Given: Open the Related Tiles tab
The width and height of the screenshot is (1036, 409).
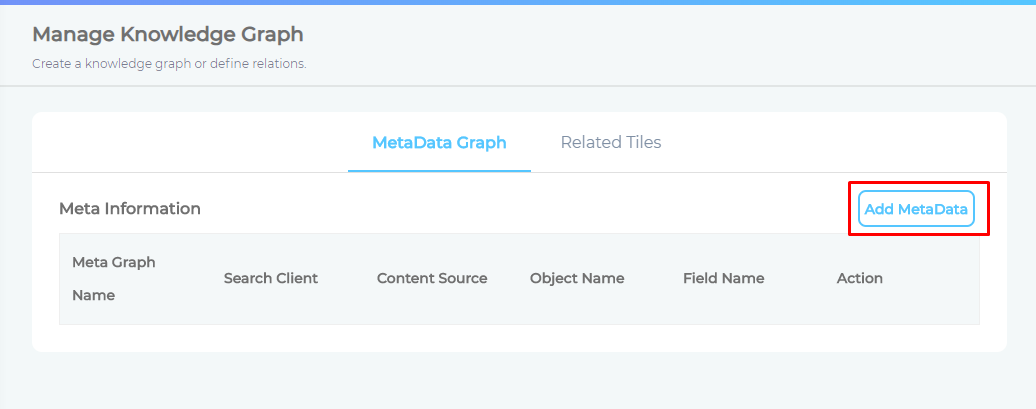Looking at the screenshot, I should pos(611,143).
